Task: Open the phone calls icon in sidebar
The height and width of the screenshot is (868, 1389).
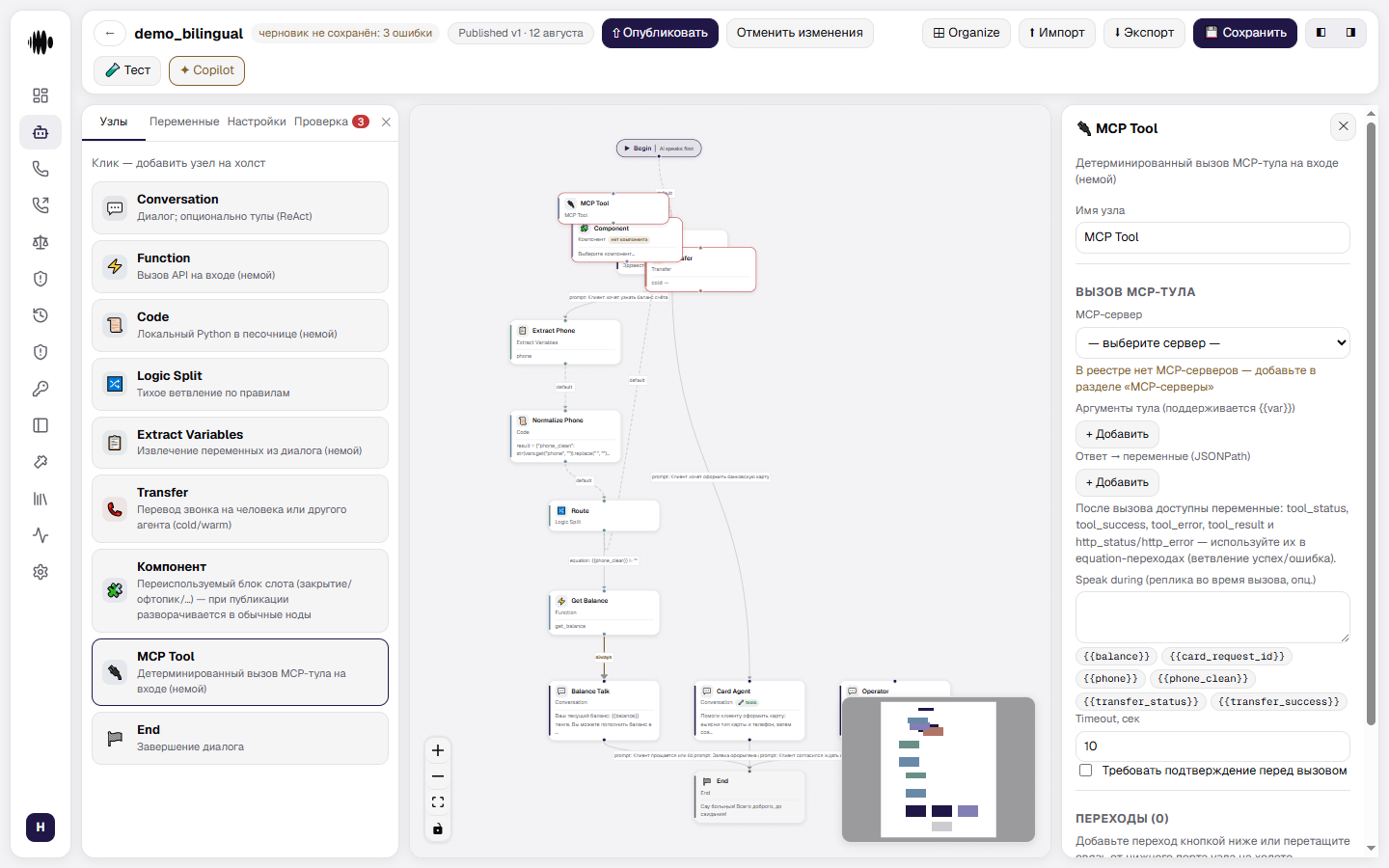Action: click(41, 169)
